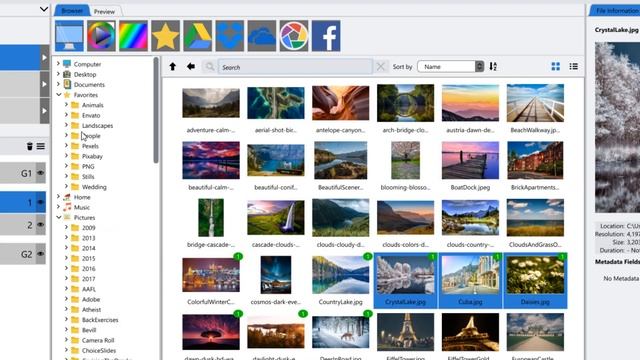Collapse the Pictures tree node
This screenshot has height=360, width=640.
click(58, 217)
